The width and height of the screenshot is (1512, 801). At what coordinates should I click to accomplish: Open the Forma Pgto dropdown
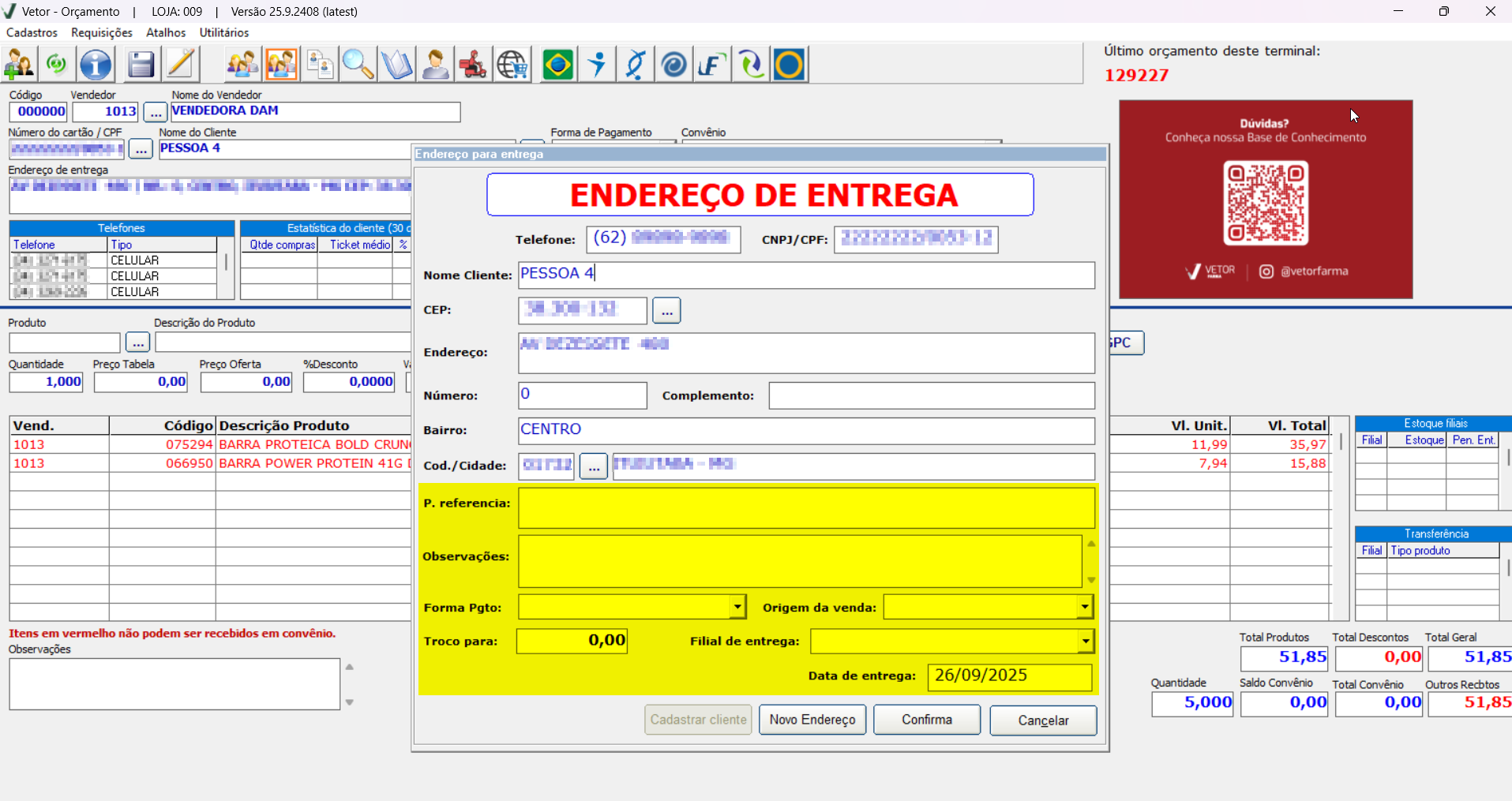pyautogui.click(x=737, y=607)
